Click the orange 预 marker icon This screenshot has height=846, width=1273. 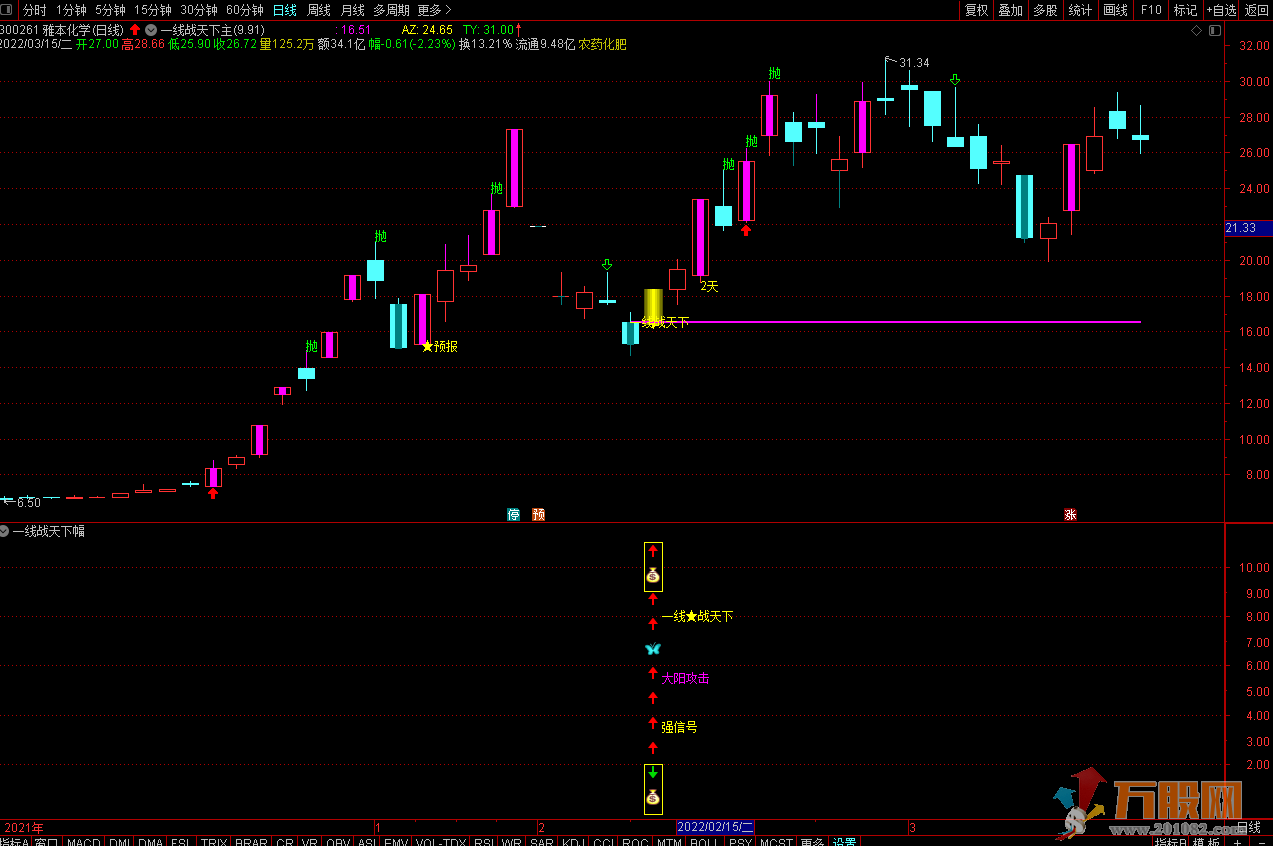pyautogui.click(x=539, y=515)
